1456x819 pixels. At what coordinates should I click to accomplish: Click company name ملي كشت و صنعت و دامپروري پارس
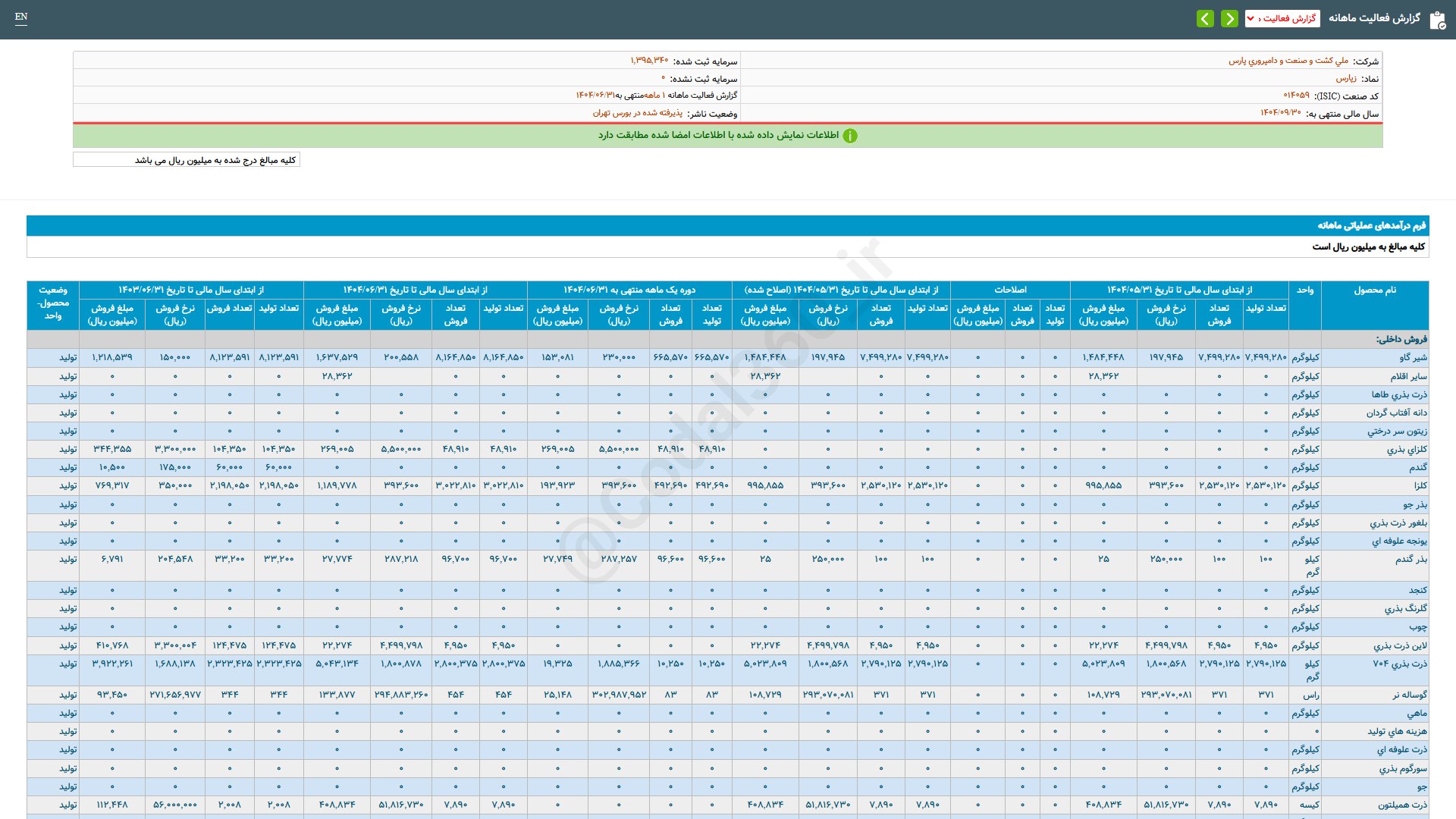point(1288,61)
